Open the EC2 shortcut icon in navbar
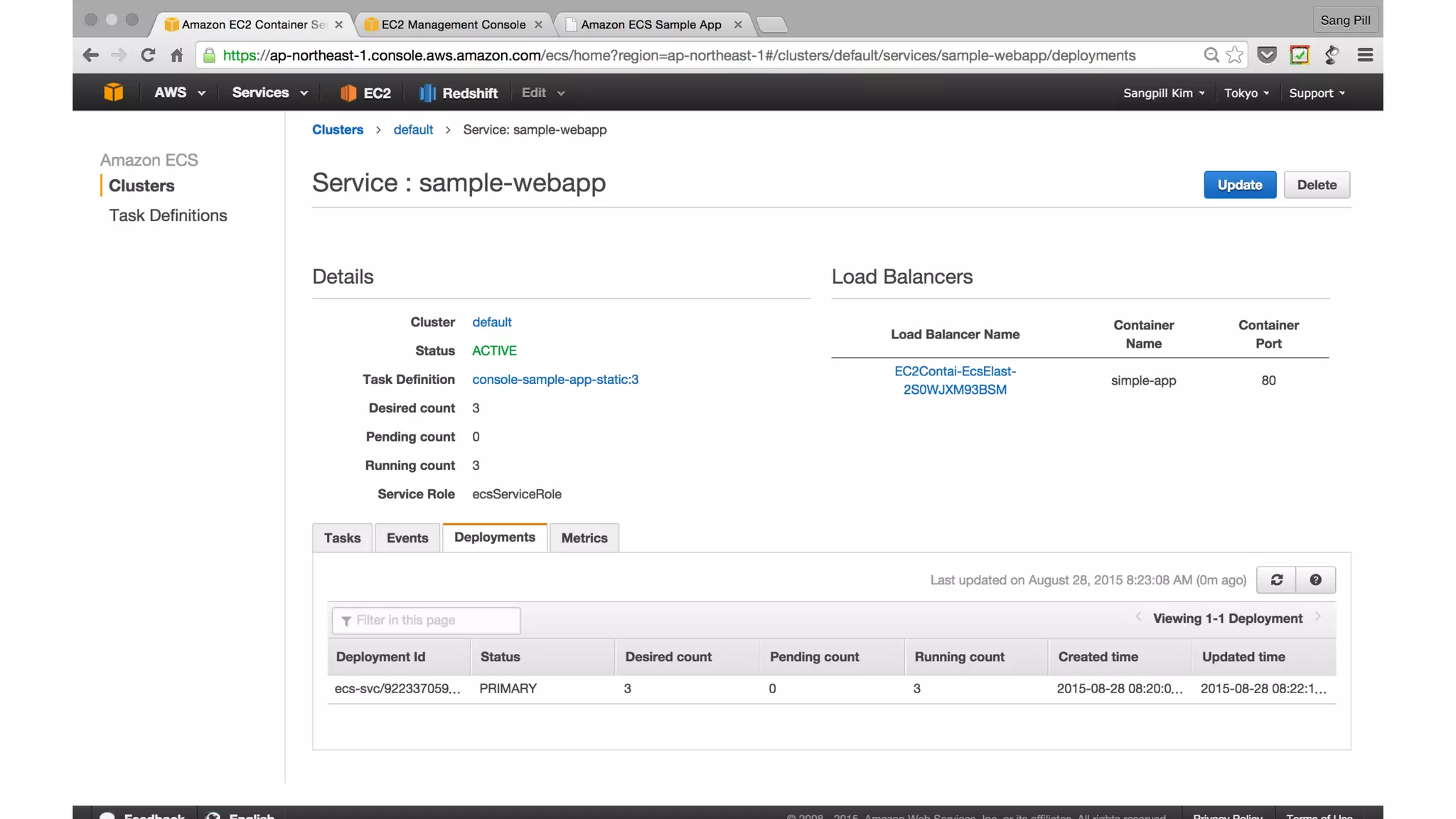Viewport: 1456px width, 819px height. coord(365,93)
